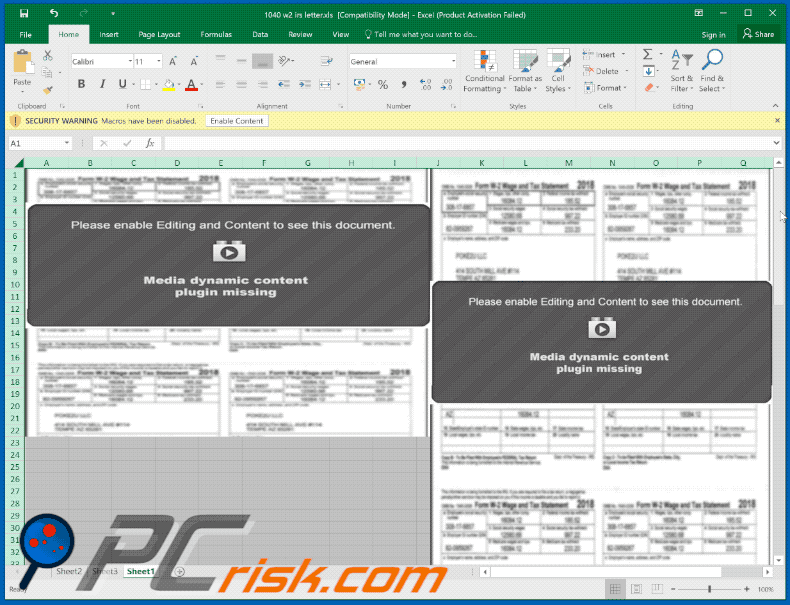790x605 pixels.
Task: Click the Comma Style icon
Action: pos(404,85)
